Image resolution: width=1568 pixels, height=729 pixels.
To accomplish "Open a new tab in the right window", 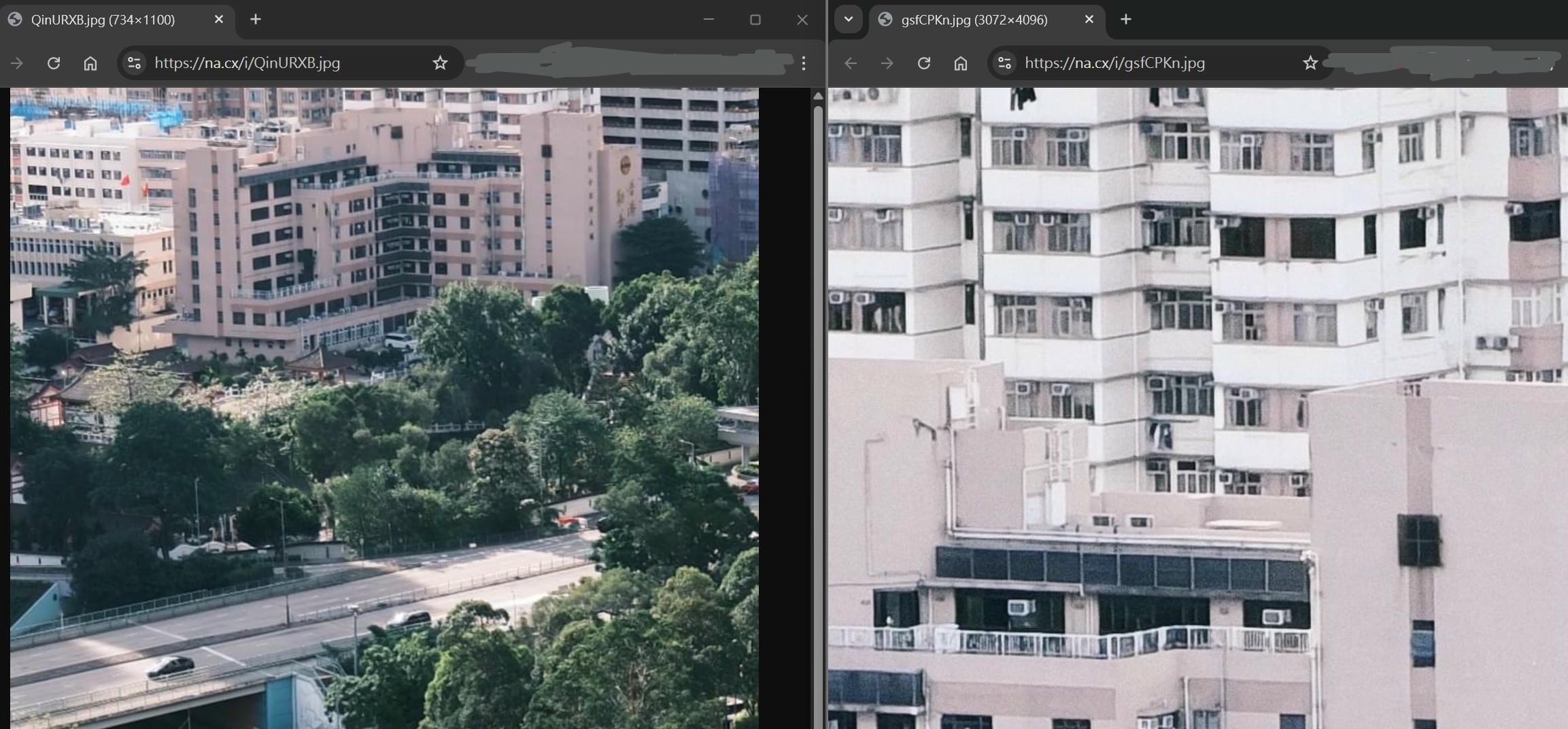I will tap(1126, 20).
